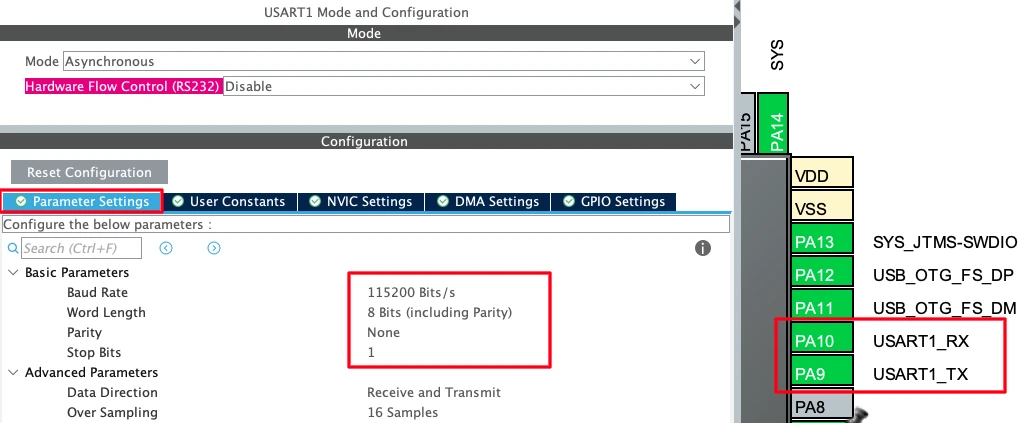Click the parameter info icon
Screen dimensions: 1034x423
(x=703, y=248)
